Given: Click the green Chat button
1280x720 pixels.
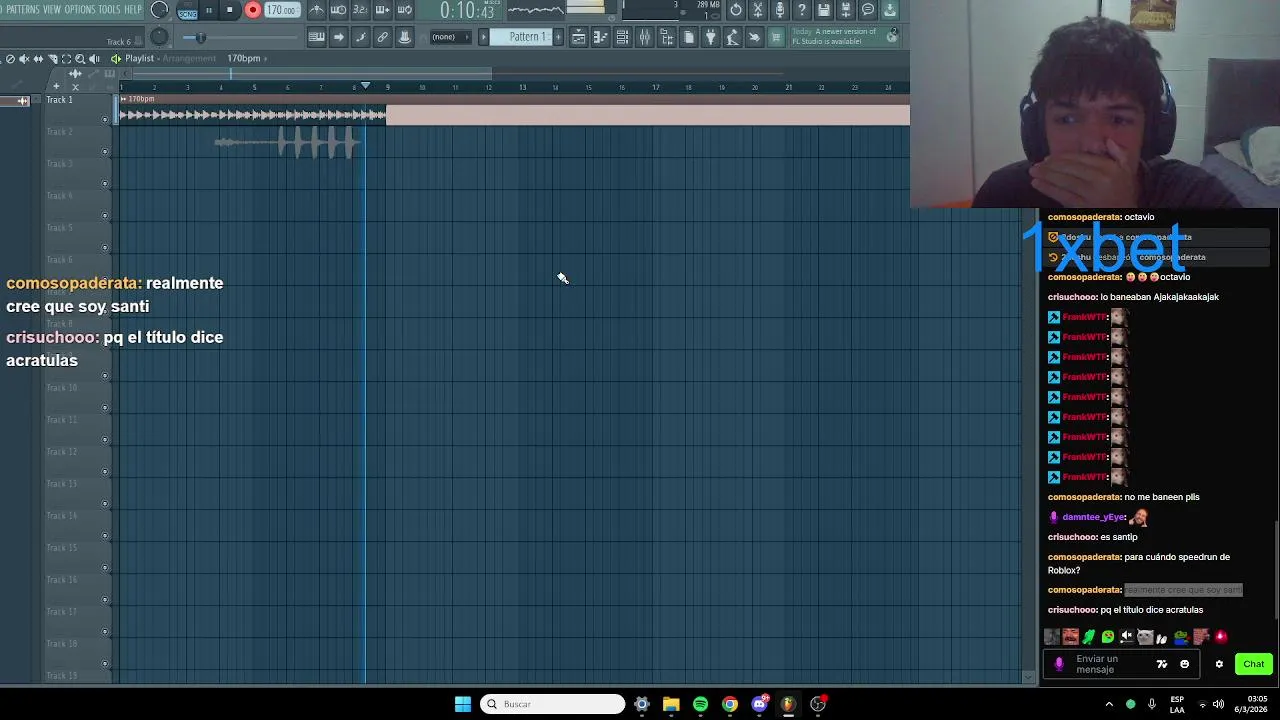Looking at the screenshot, I should [x=1253, y=664].
